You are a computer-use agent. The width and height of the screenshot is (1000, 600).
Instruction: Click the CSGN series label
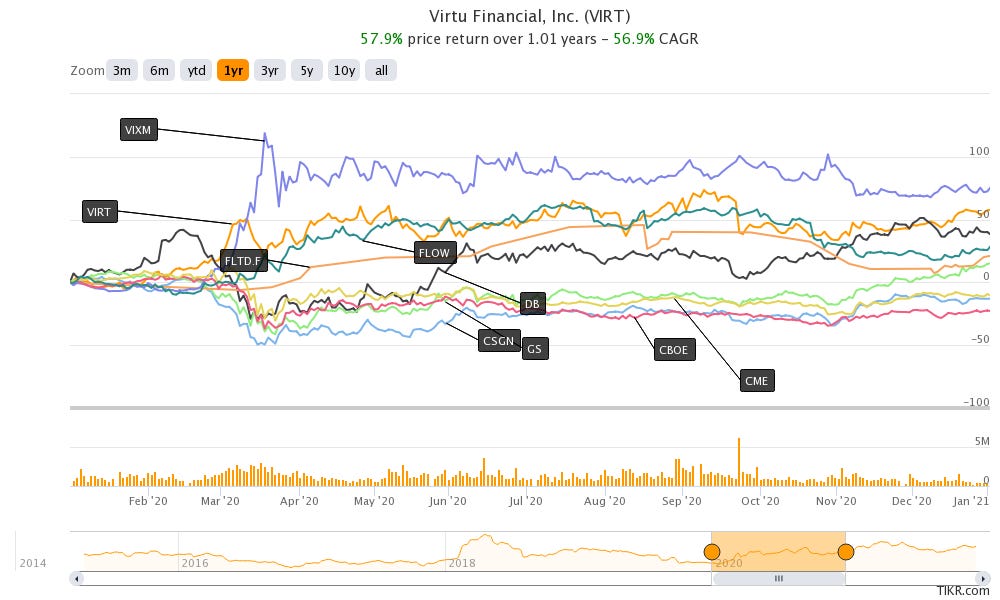(x=499, y=340)
